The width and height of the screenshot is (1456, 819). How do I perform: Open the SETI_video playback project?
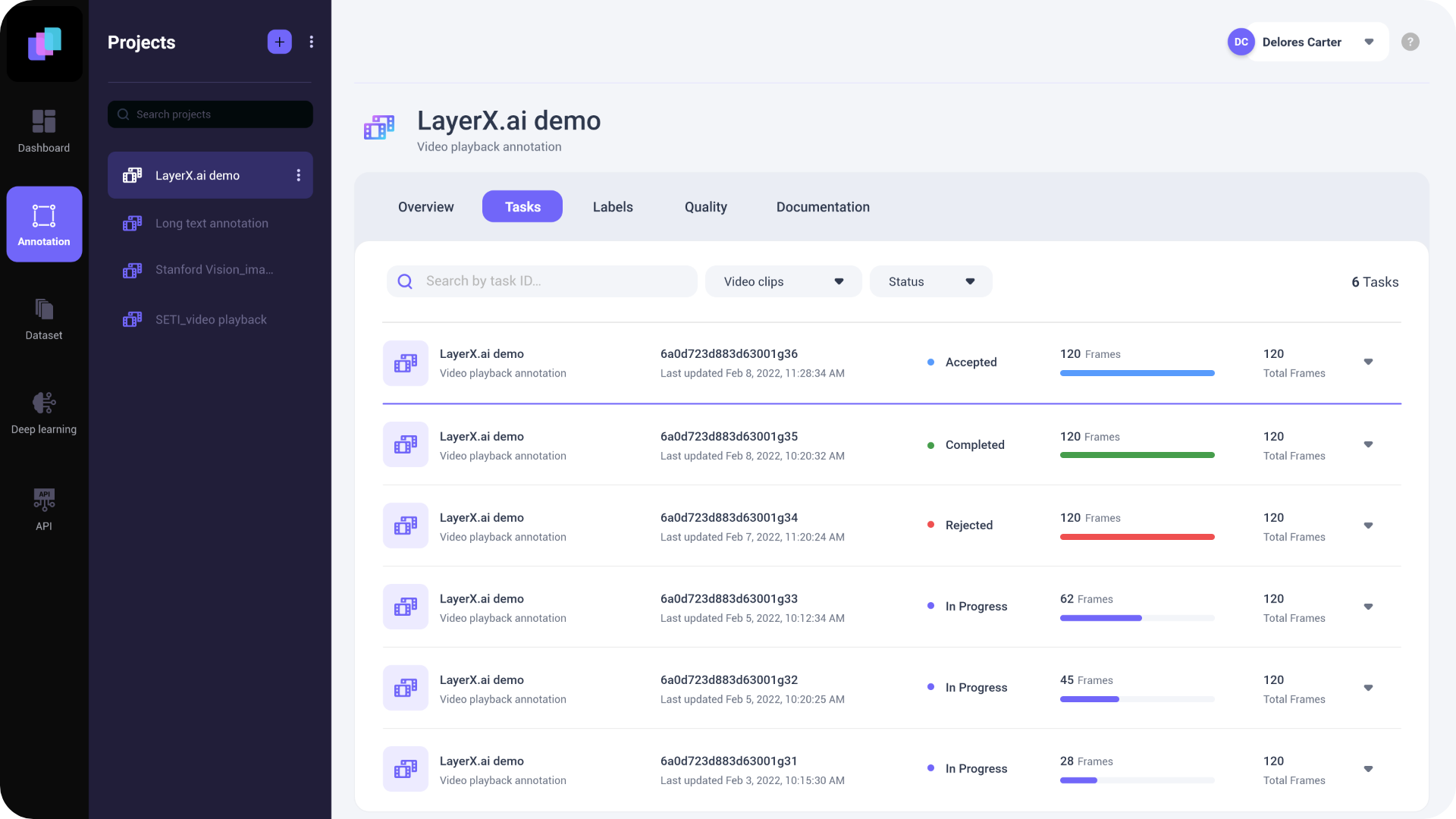point(210,320)
